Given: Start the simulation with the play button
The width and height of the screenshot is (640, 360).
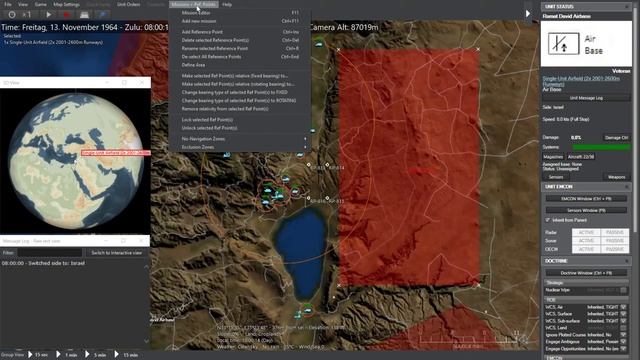Looking at the screenshot, I should (49, 14).
